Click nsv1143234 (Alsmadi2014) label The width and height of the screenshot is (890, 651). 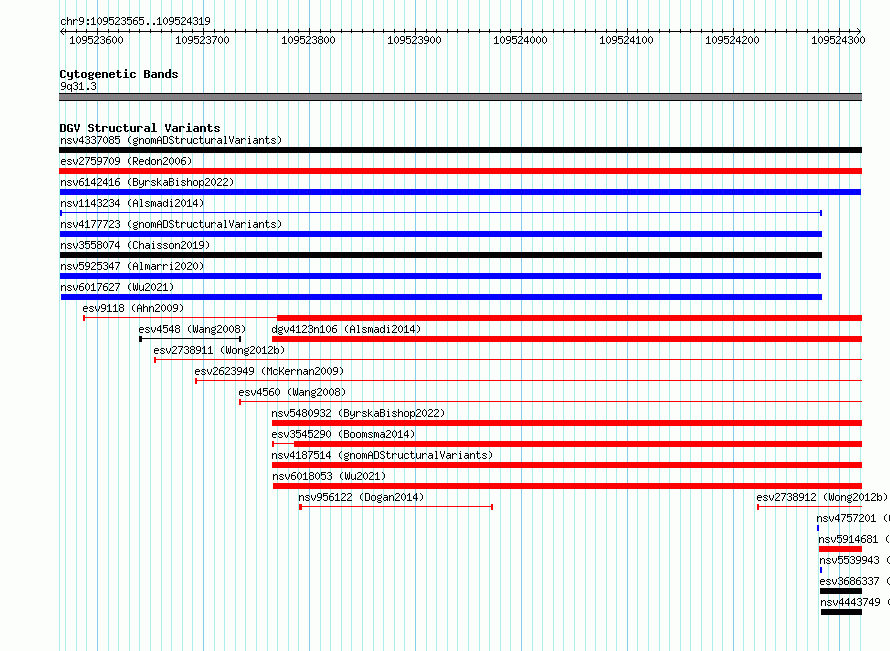point(132,203)
